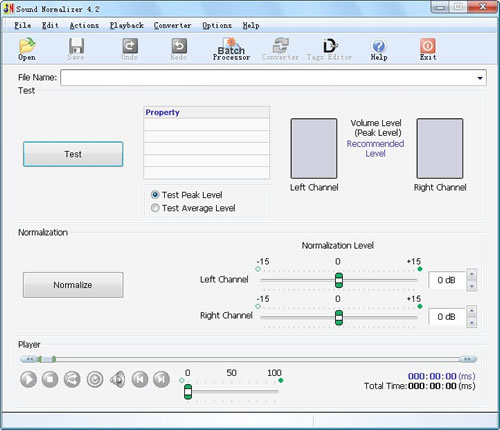Click the Normalize button
Viewport: 500px width, 430px height.
[73, 285]
